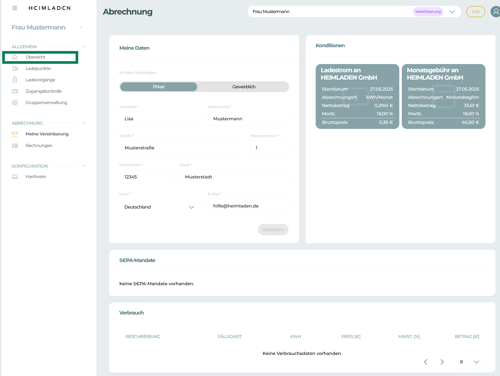Screen dimensions: 500x376
Task: Click the Monatsgebühr an HEIMLADEN GmbH card
Action: pos(444,96)
